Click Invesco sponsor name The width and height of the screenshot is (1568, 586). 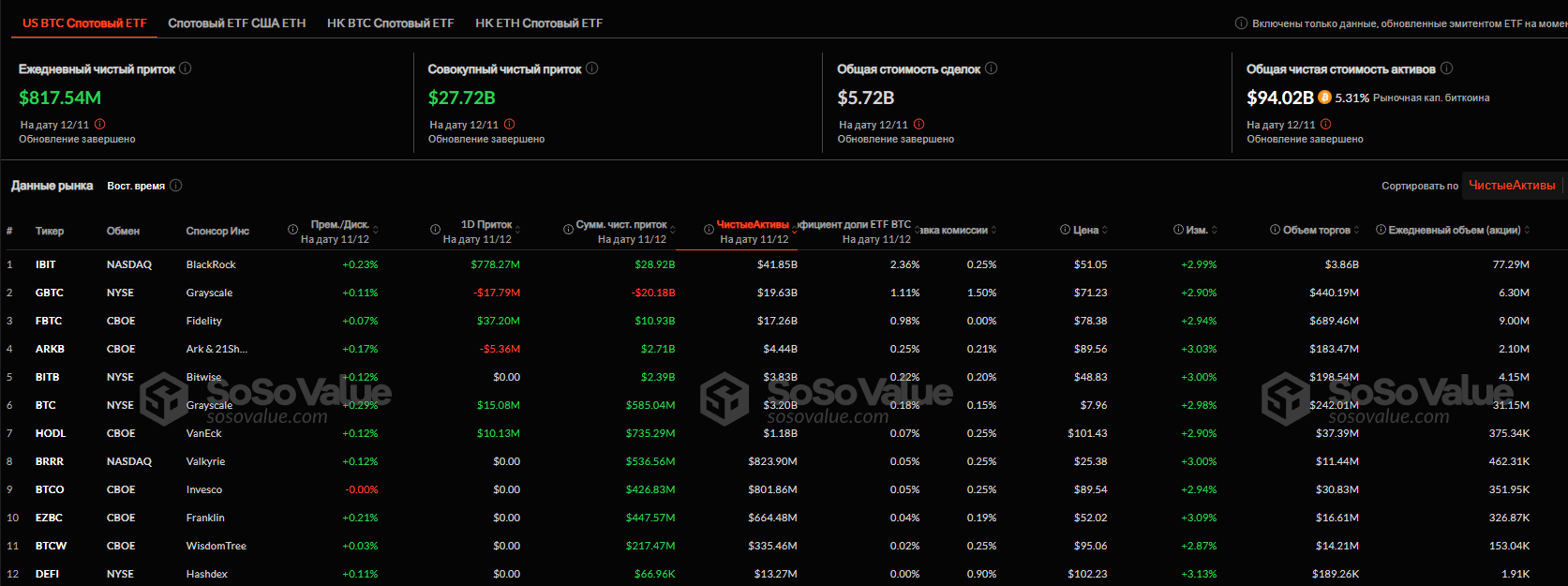(x=204, y=489)
